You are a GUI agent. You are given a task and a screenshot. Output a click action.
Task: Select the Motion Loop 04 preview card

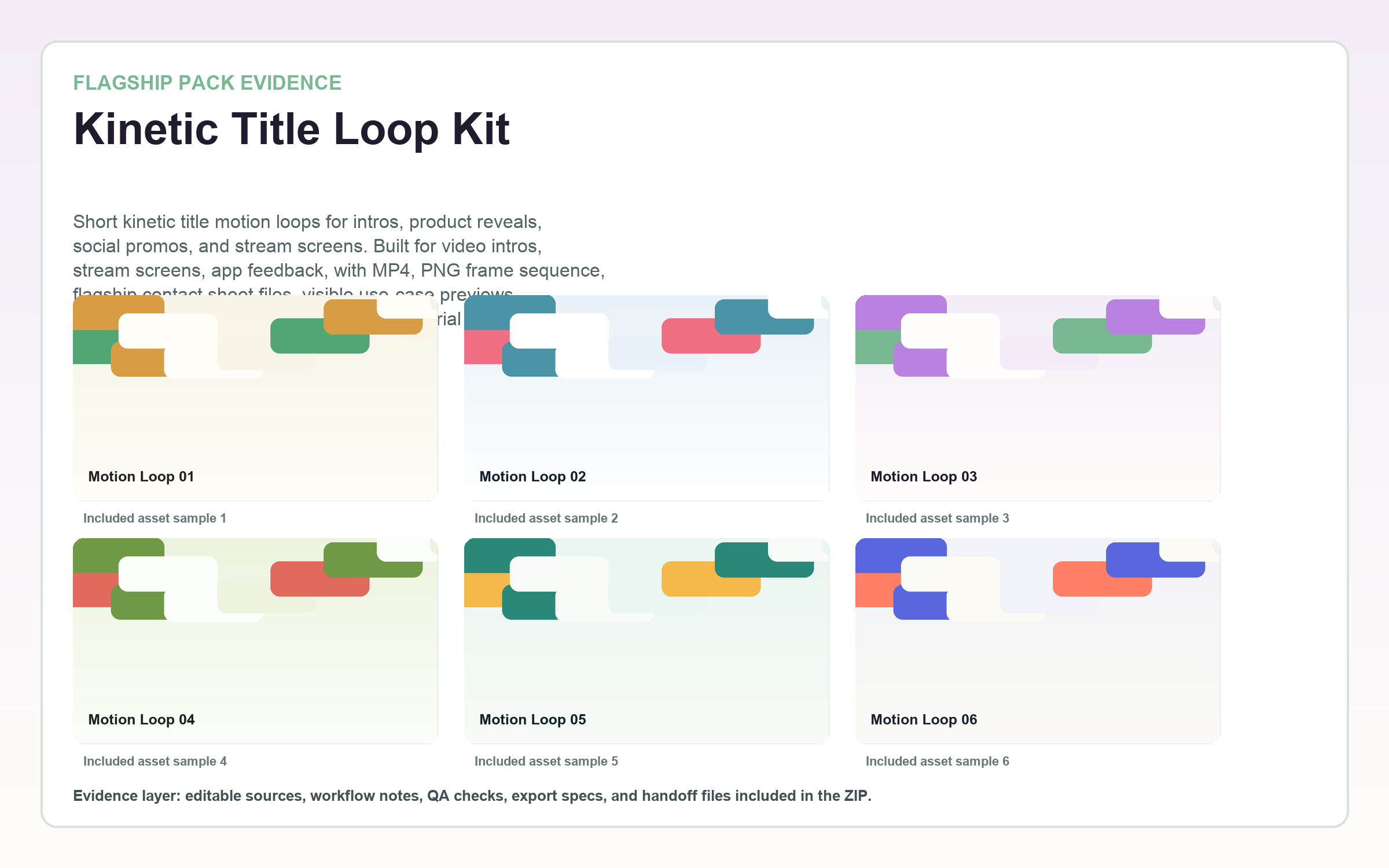tap(255, 641)
